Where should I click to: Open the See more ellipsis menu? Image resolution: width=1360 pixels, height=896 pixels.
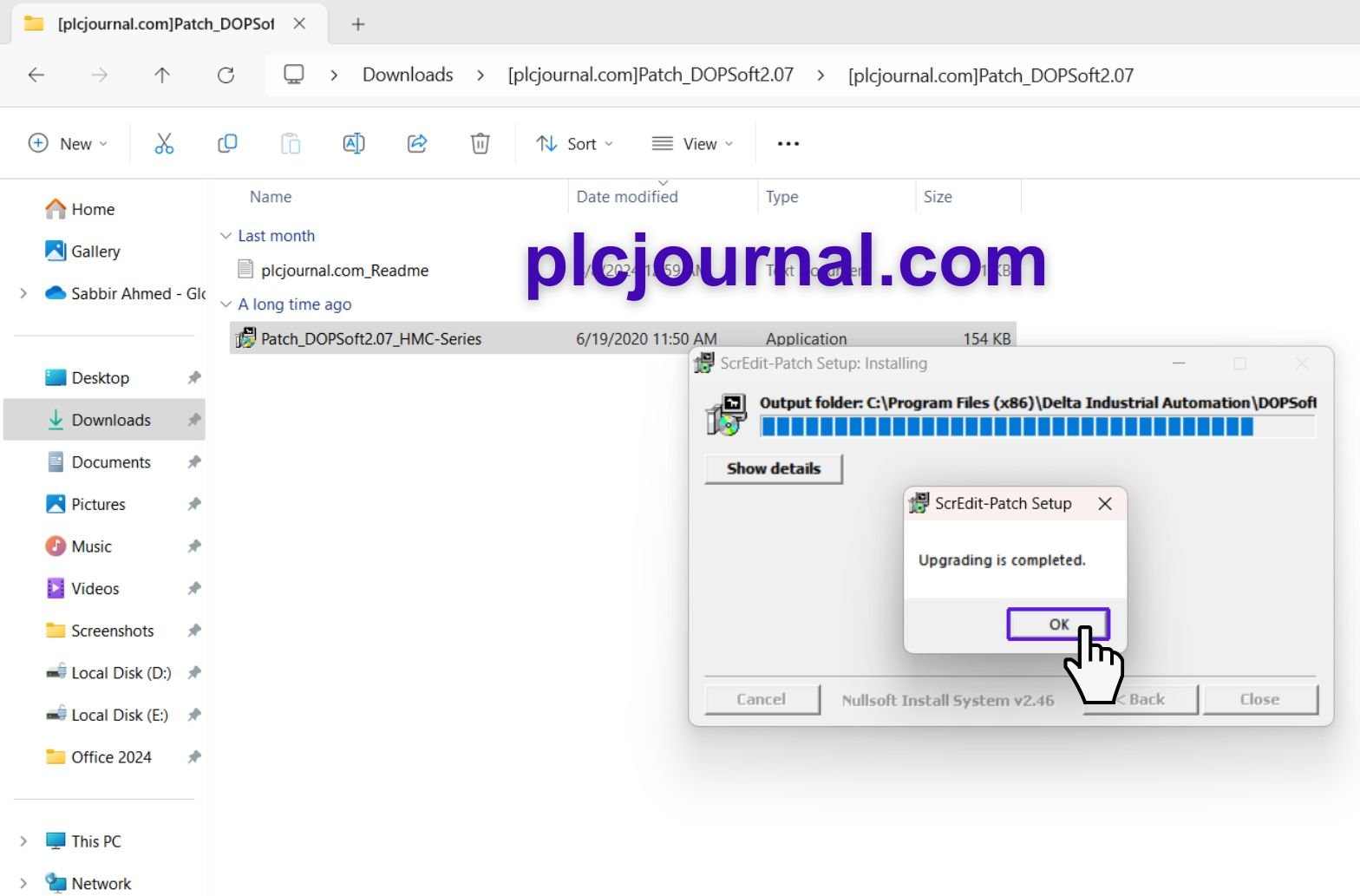pyautogui.click(x=788, y=144)
